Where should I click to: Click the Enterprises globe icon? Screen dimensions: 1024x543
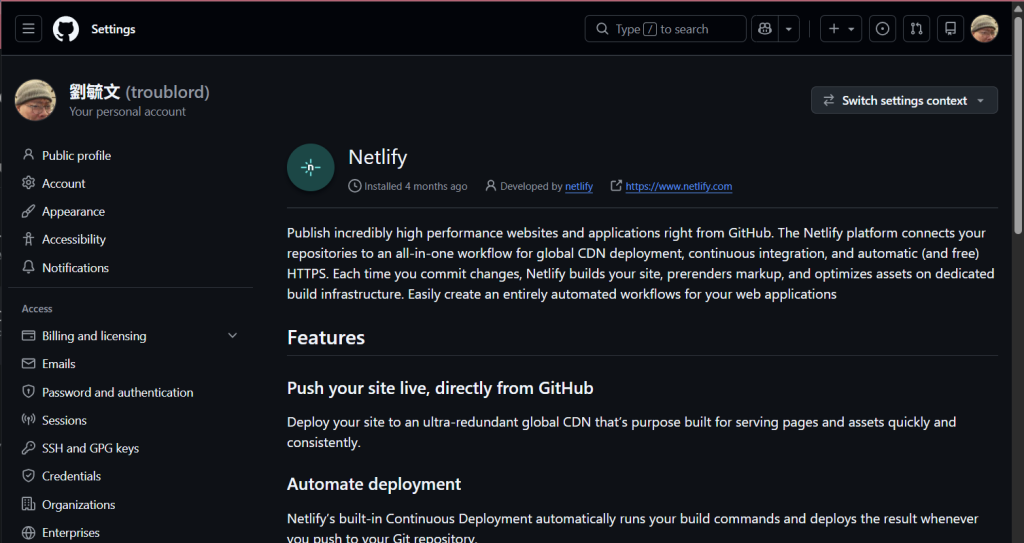(28, 532)
